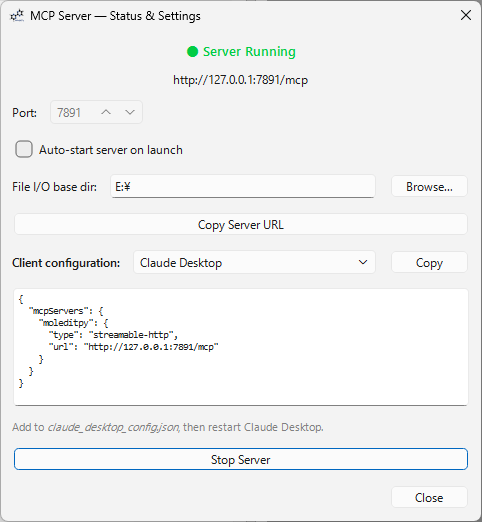Decrease the port number with down arrow

(130, 112)
